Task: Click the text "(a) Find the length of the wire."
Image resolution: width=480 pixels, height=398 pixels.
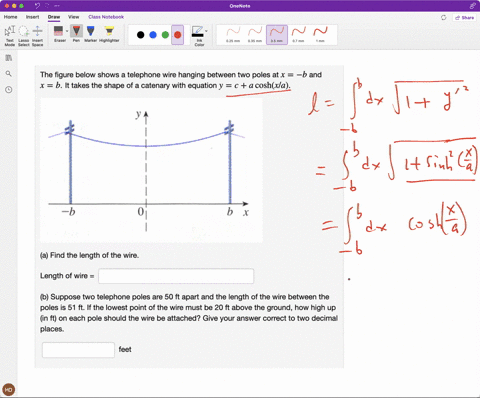Action: click(89, 255)
